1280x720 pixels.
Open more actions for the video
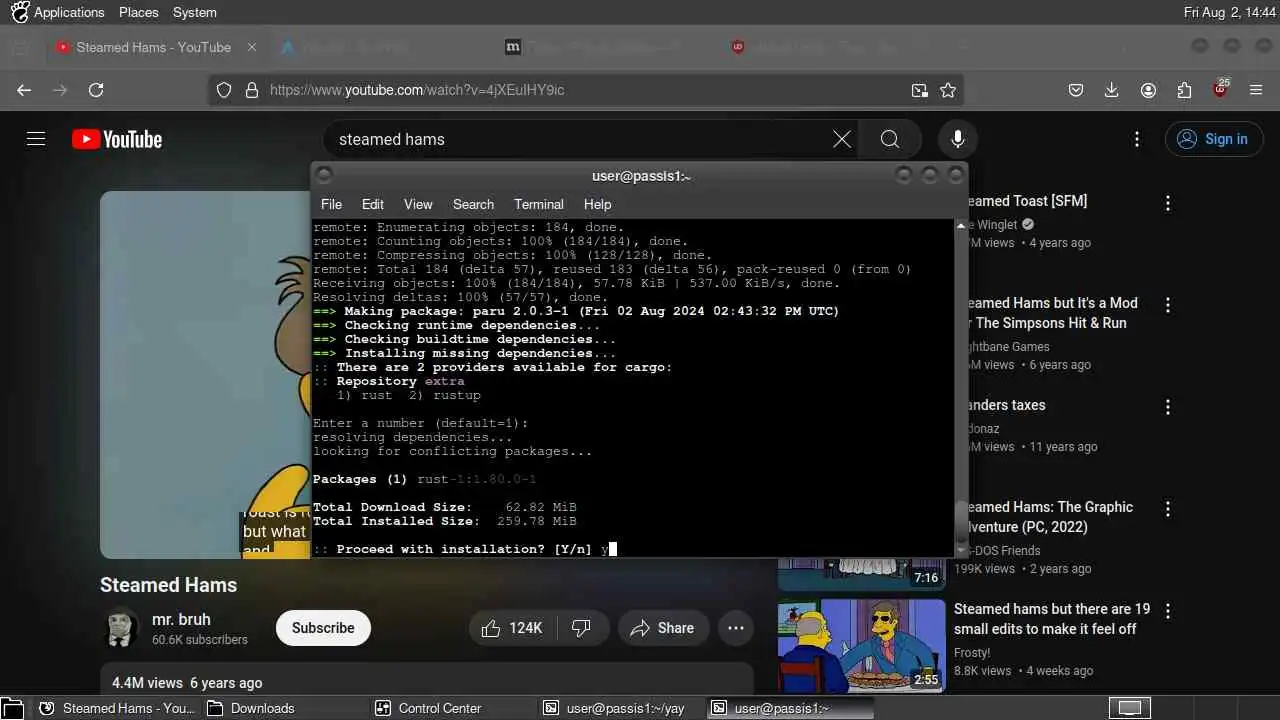coord(736,628)
